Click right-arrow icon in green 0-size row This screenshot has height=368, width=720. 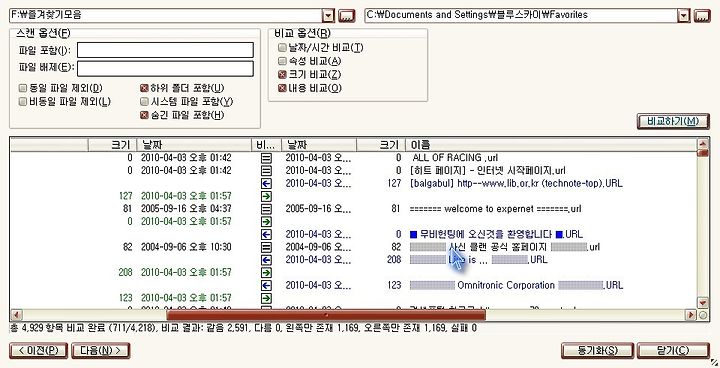pos(266,222)
